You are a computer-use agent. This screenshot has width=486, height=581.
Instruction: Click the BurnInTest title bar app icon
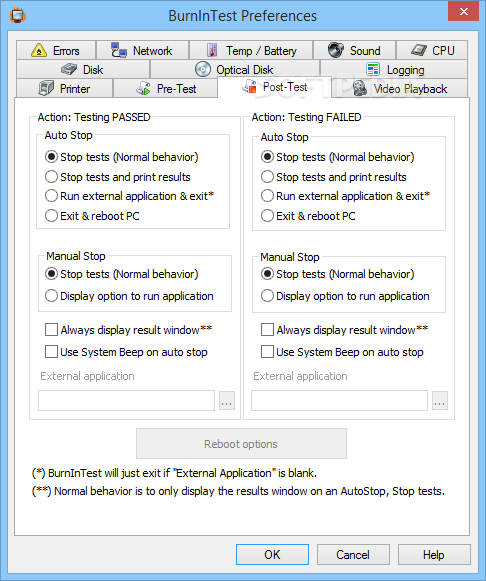[18, 16]
